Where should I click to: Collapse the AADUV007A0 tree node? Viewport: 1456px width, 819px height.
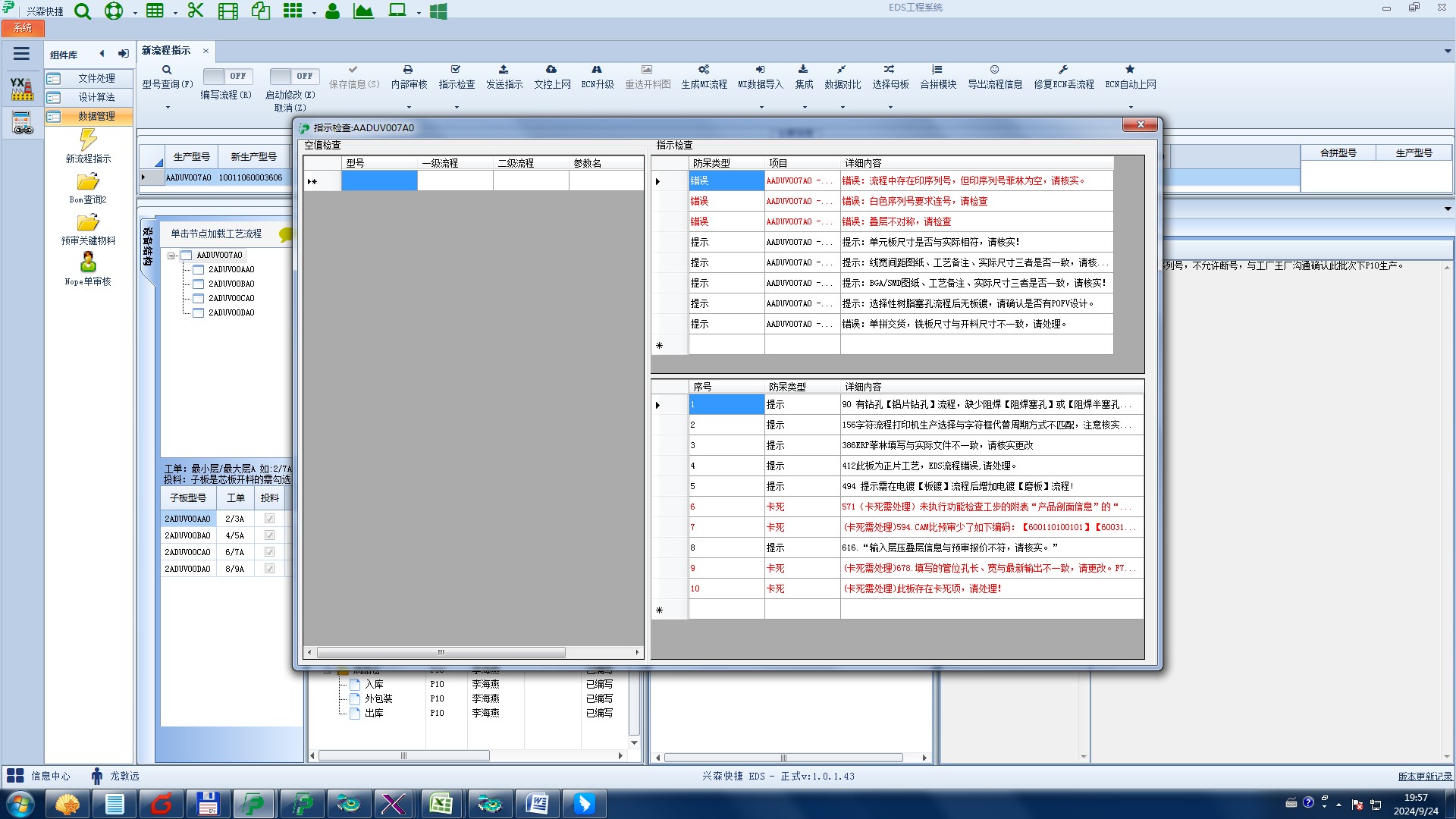[171, 256]
